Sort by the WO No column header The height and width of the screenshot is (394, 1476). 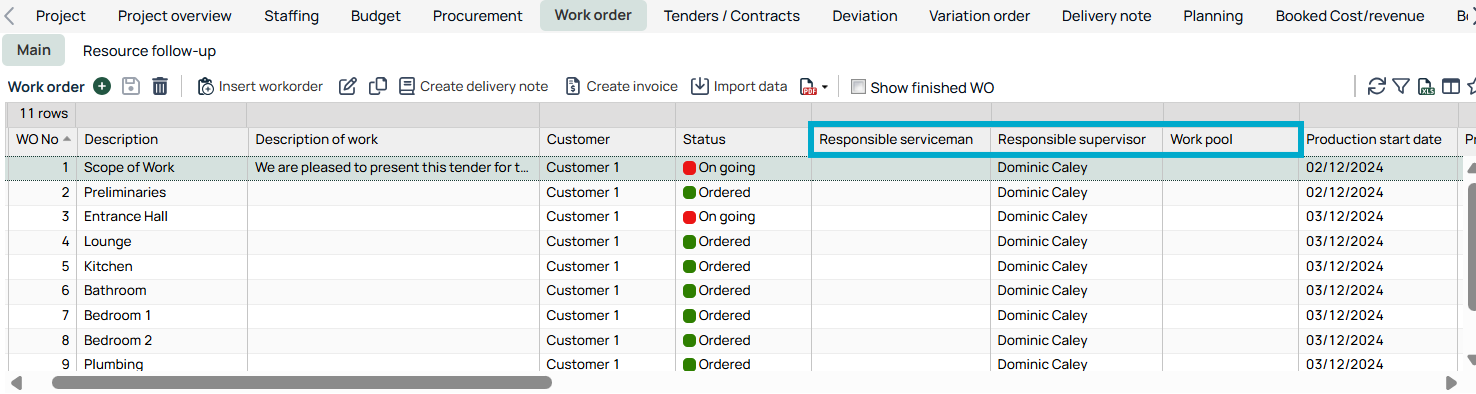point(42,139)
